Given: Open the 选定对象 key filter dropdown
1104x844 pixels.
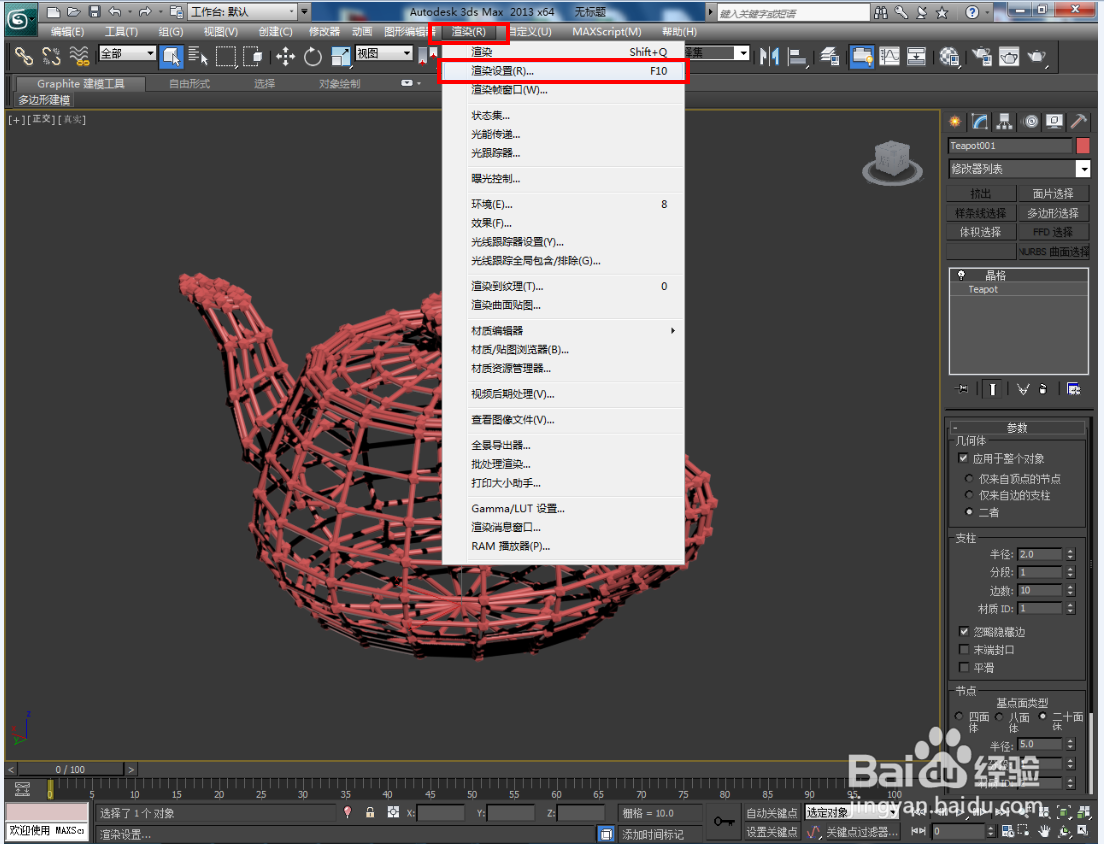Looking at the screenshot, I should pos(851,812).
